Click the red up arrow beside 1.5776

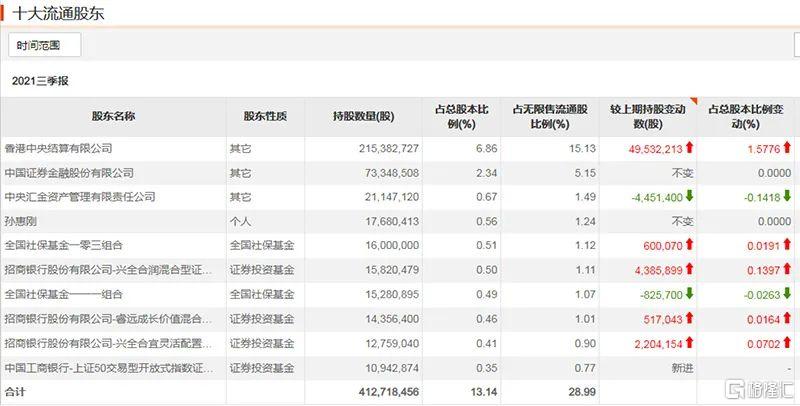click(786, 147)
